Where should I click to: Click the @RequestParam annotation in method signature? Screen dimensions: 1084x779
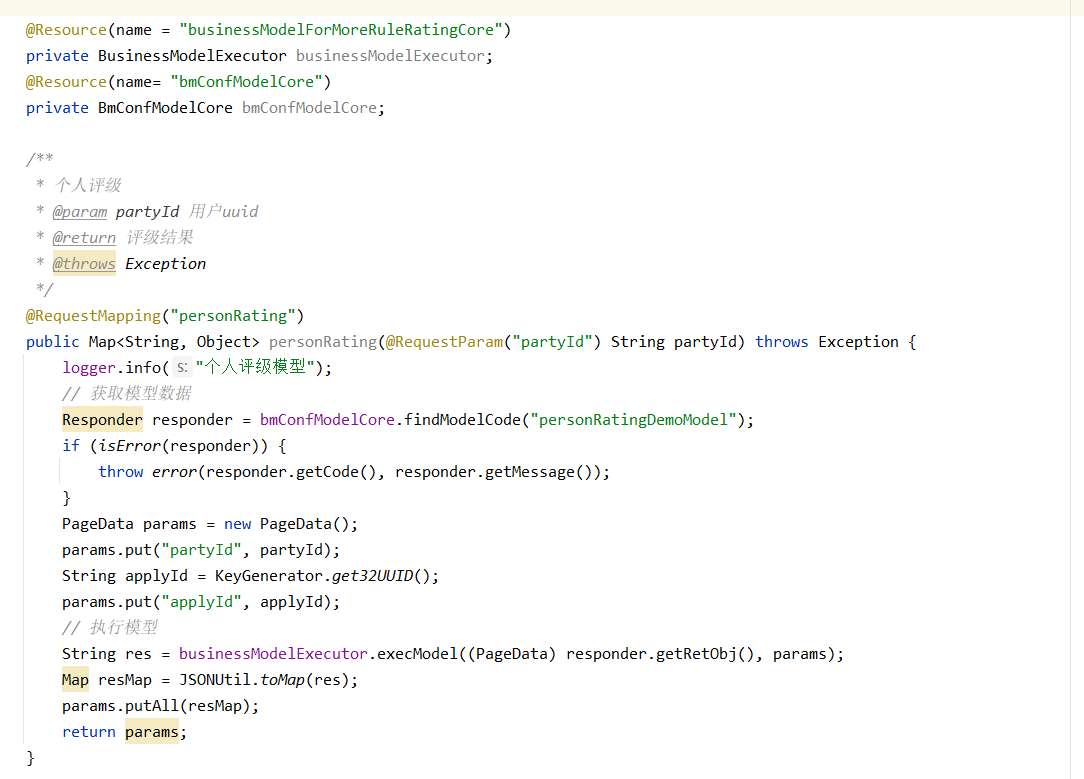[x=444, y=342]
